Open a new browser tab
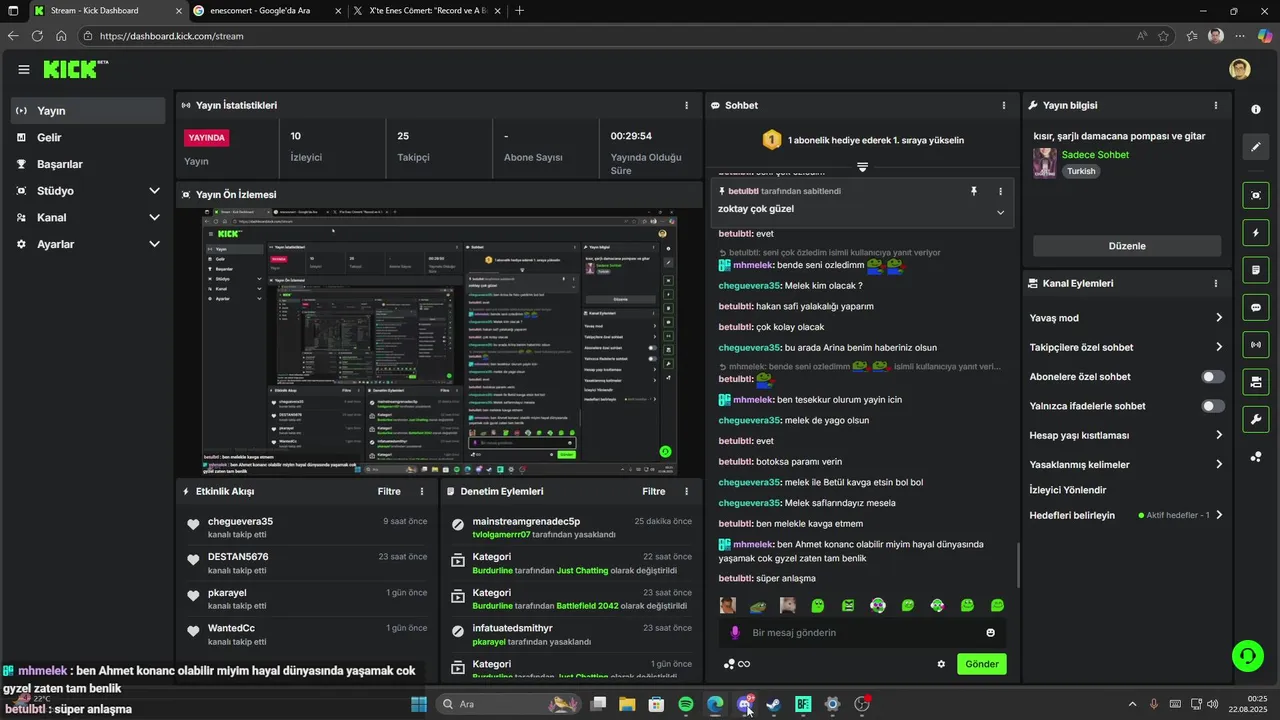This screenshot has width=1280, height=720. (x=519, y=11)
